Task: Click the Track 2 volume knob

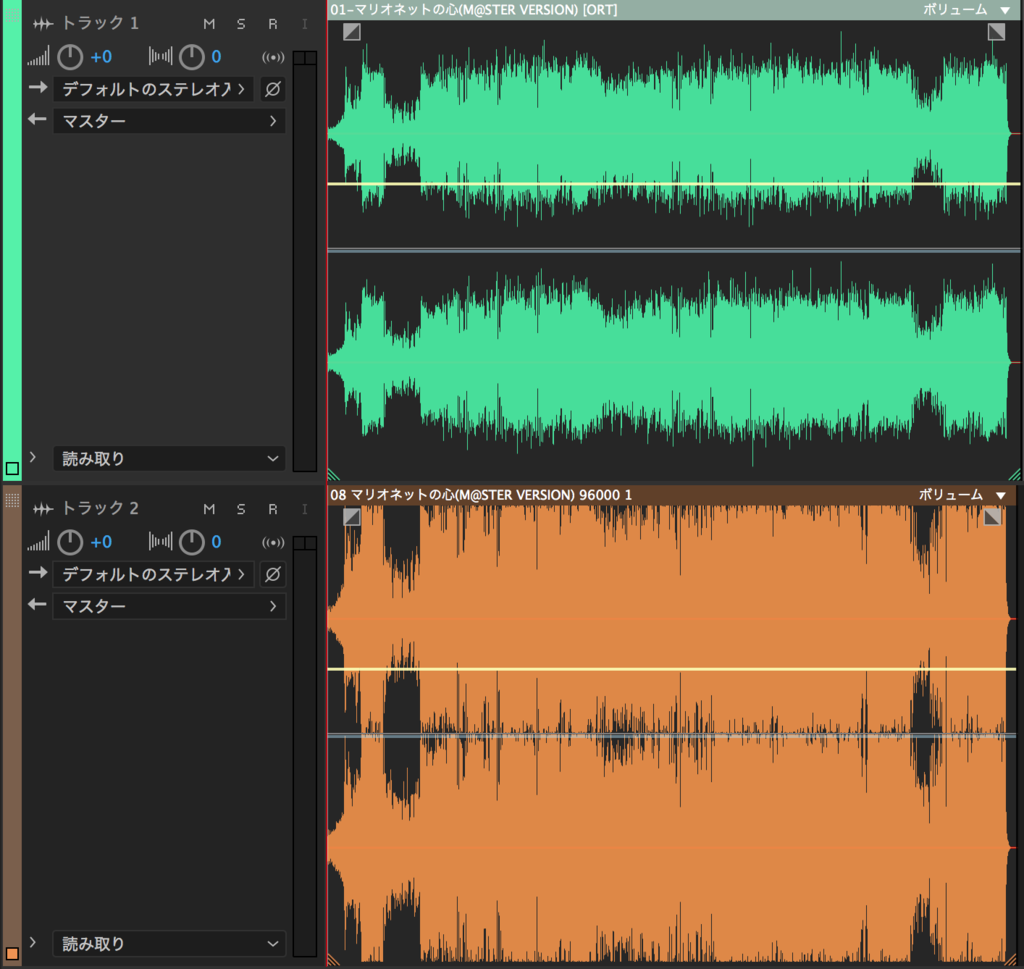Action: click(70, 543)
